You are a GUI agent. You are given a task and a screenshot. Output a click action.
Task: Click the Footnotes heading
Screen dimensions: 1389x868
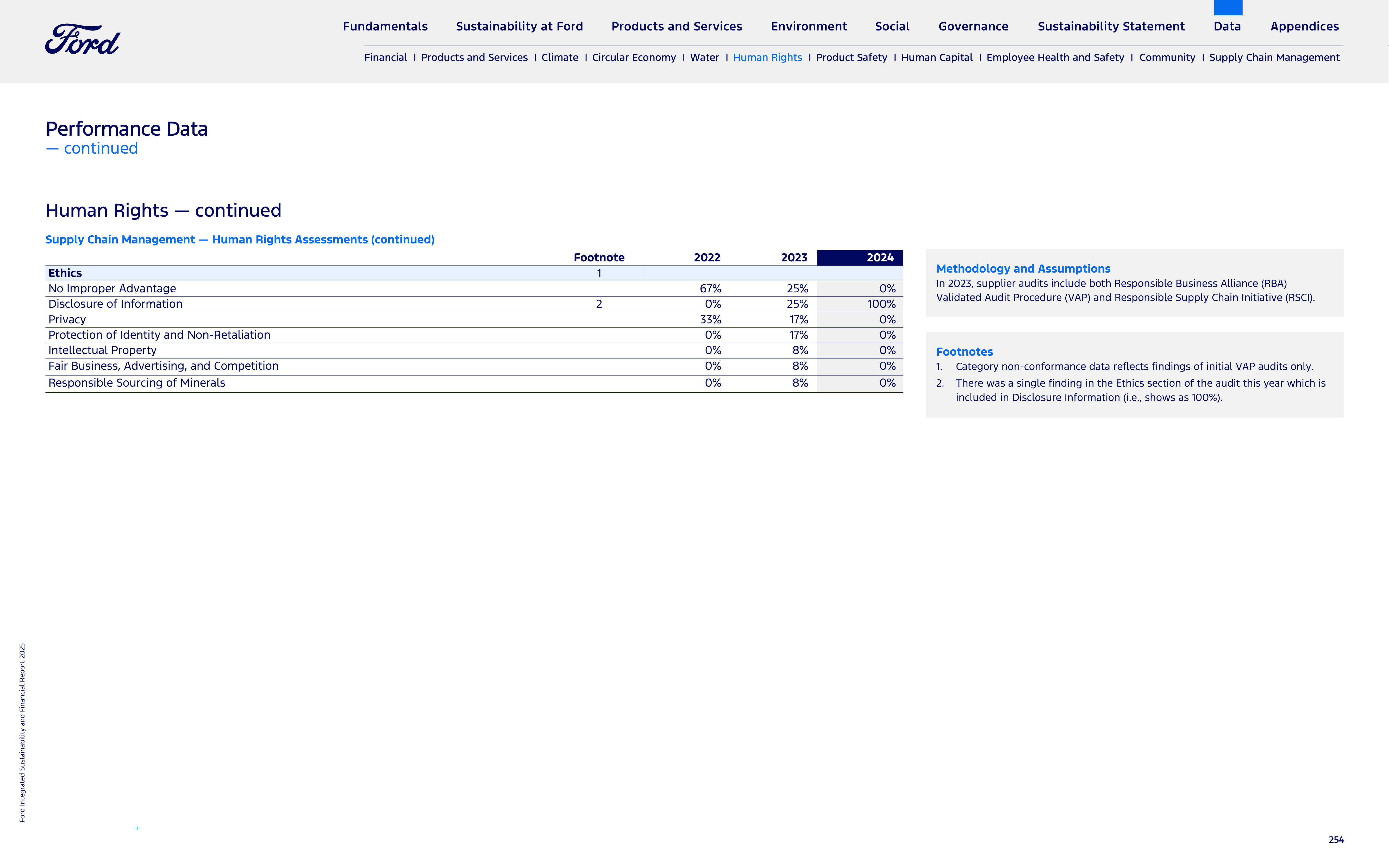(x=964, y=352)
